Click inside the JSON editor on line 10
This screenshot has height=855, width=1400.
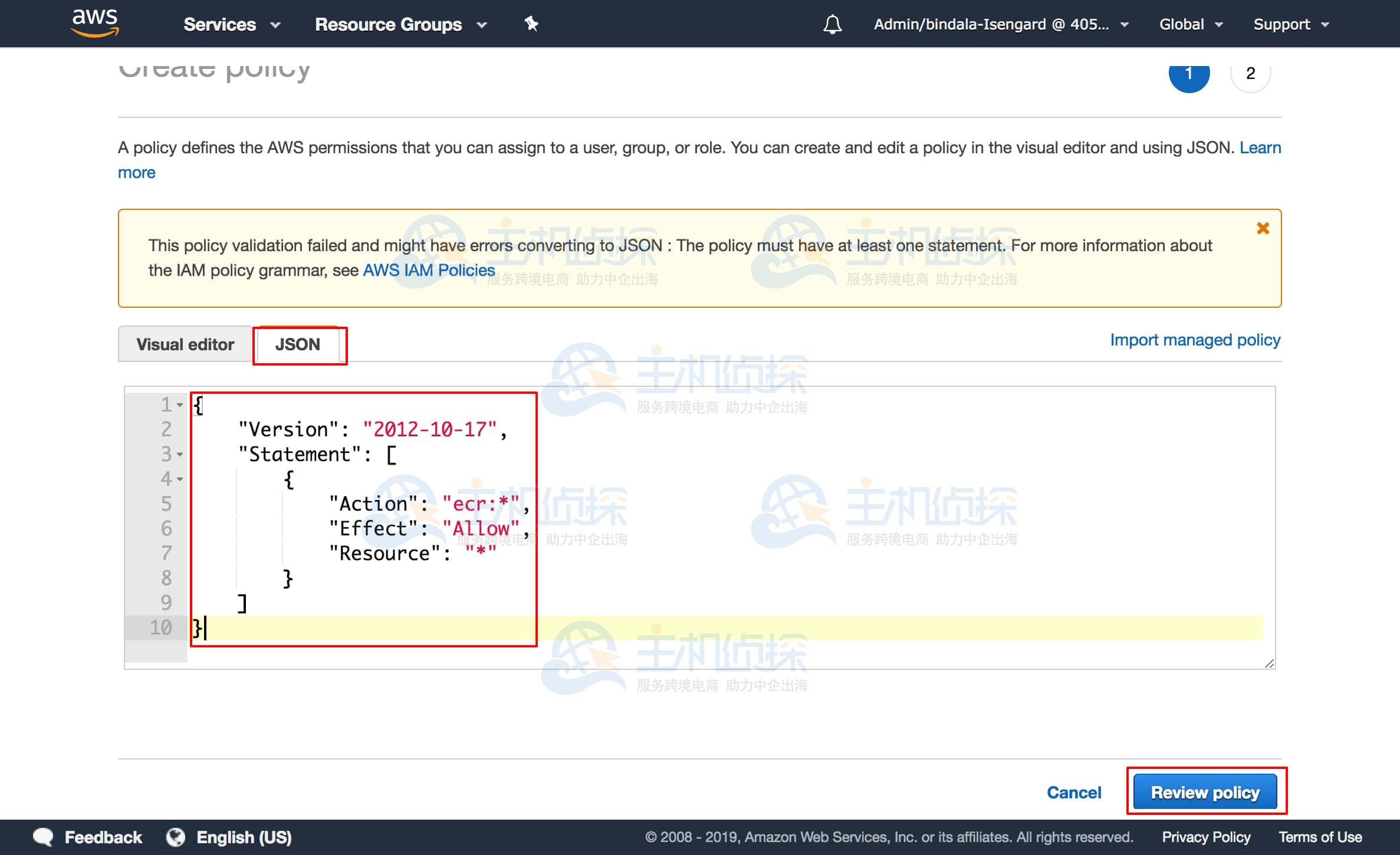coord(708,628)
